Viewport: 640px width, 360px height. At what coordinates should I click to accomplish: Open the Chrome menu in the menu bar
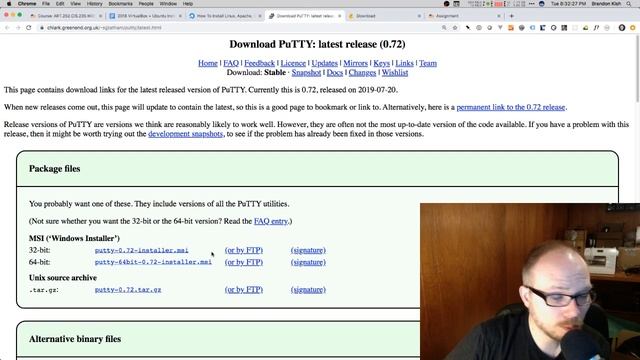tap(27, 4)
